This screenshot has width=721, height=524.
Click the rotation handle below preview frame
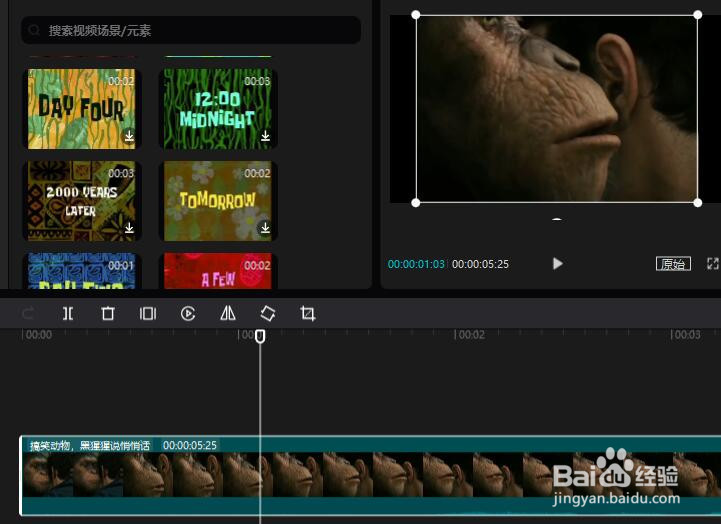coord(557,221)
